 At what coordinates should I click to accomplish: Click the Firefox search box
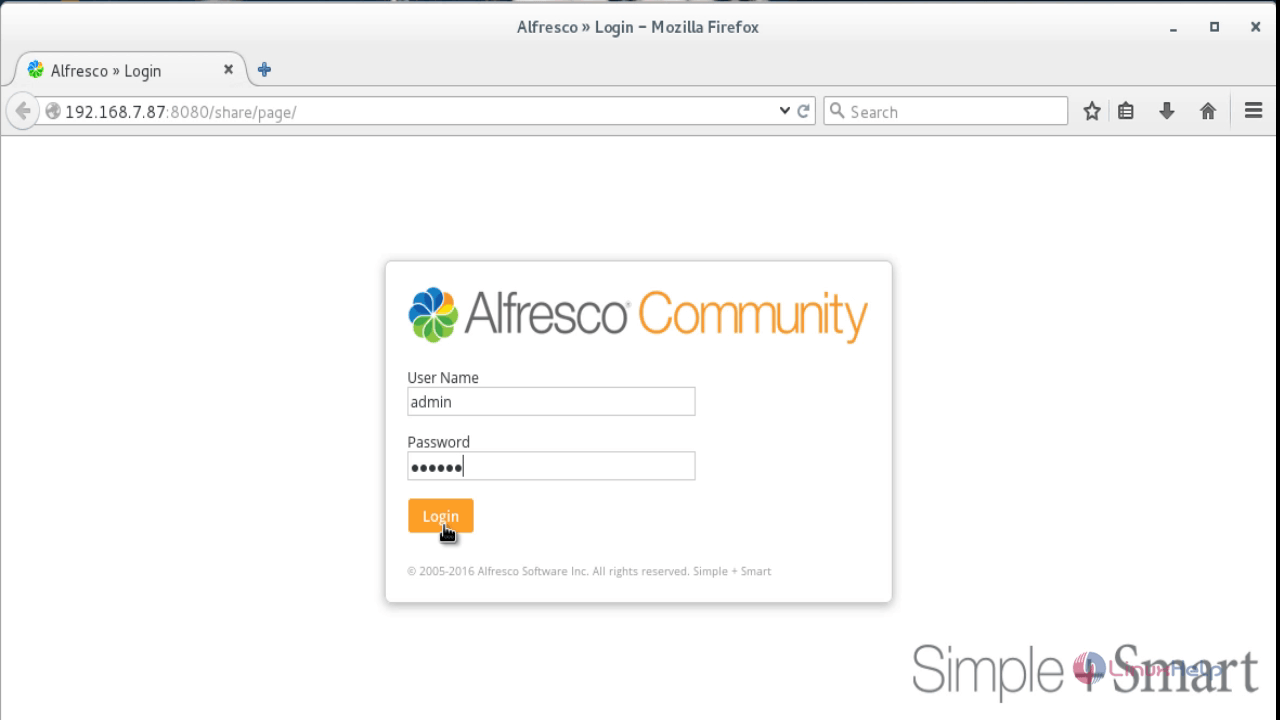[946, 111]
